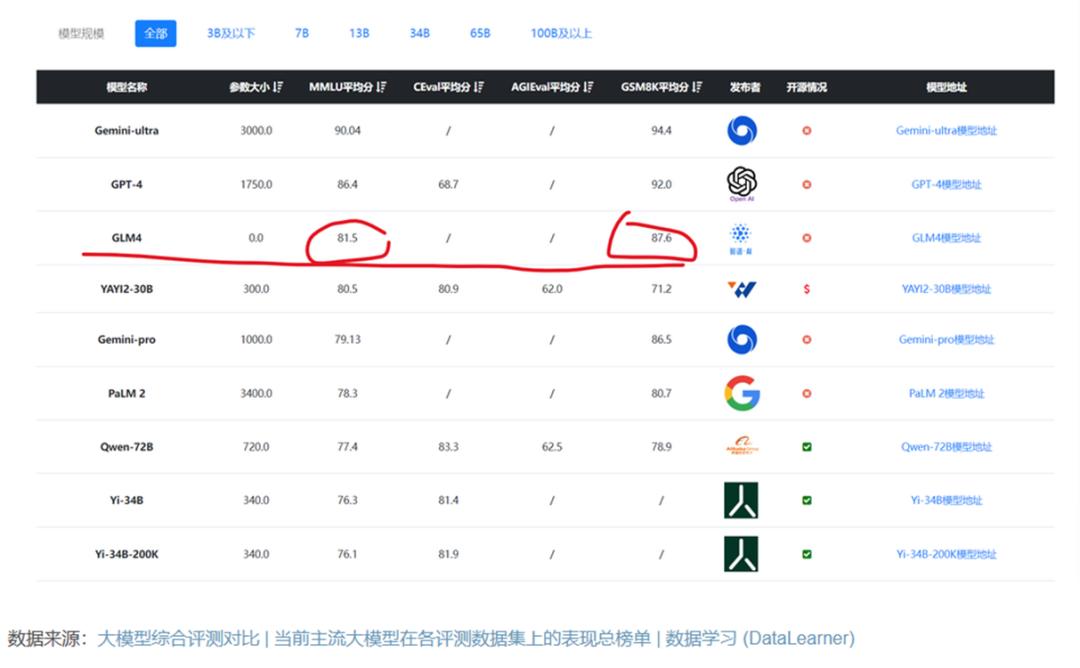1080x668 pixels.
Task: Select the 全部 model size filter
Action: 156,33
